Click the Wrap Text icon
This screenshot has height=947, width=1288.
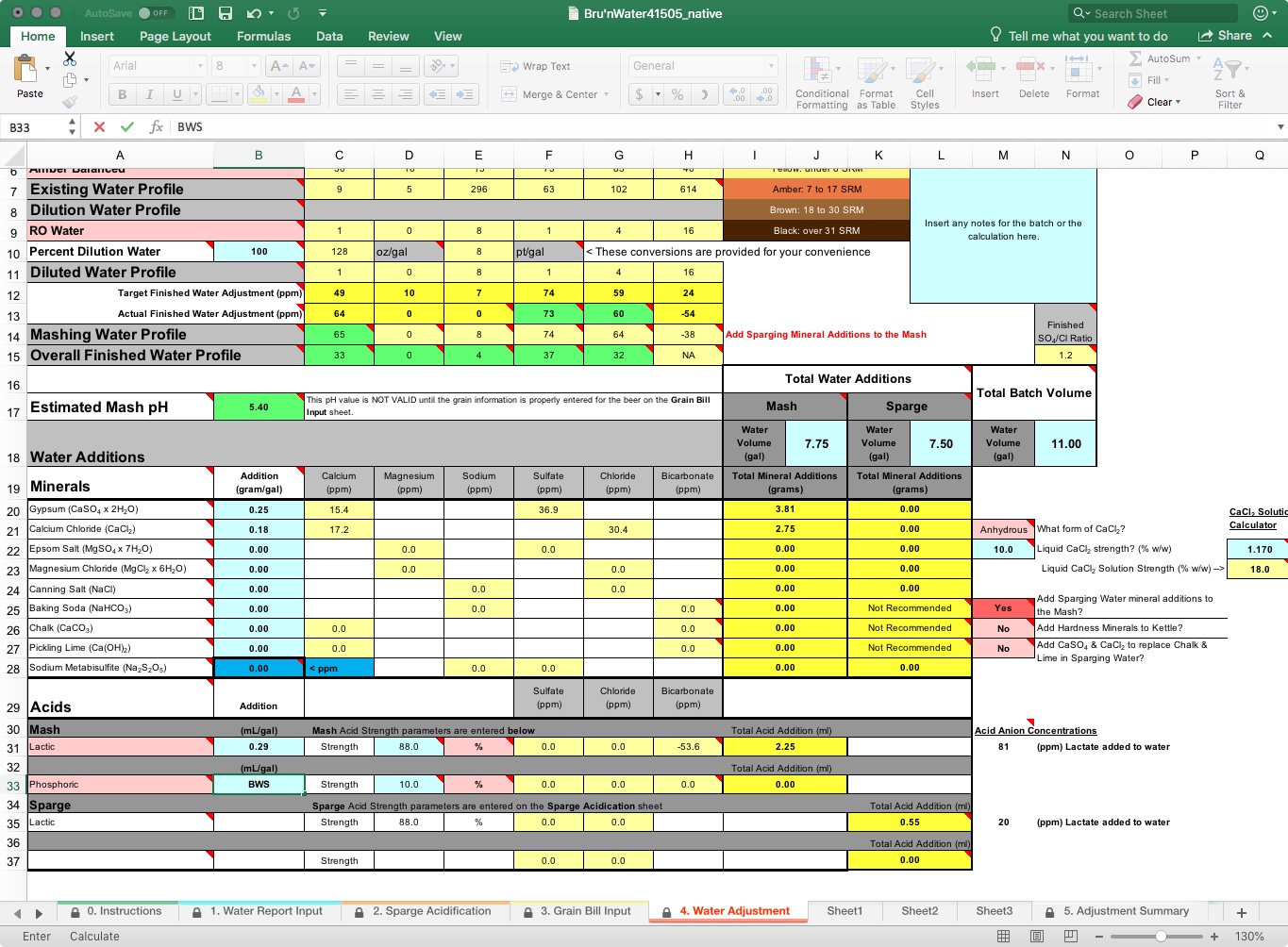click(510, 65)
